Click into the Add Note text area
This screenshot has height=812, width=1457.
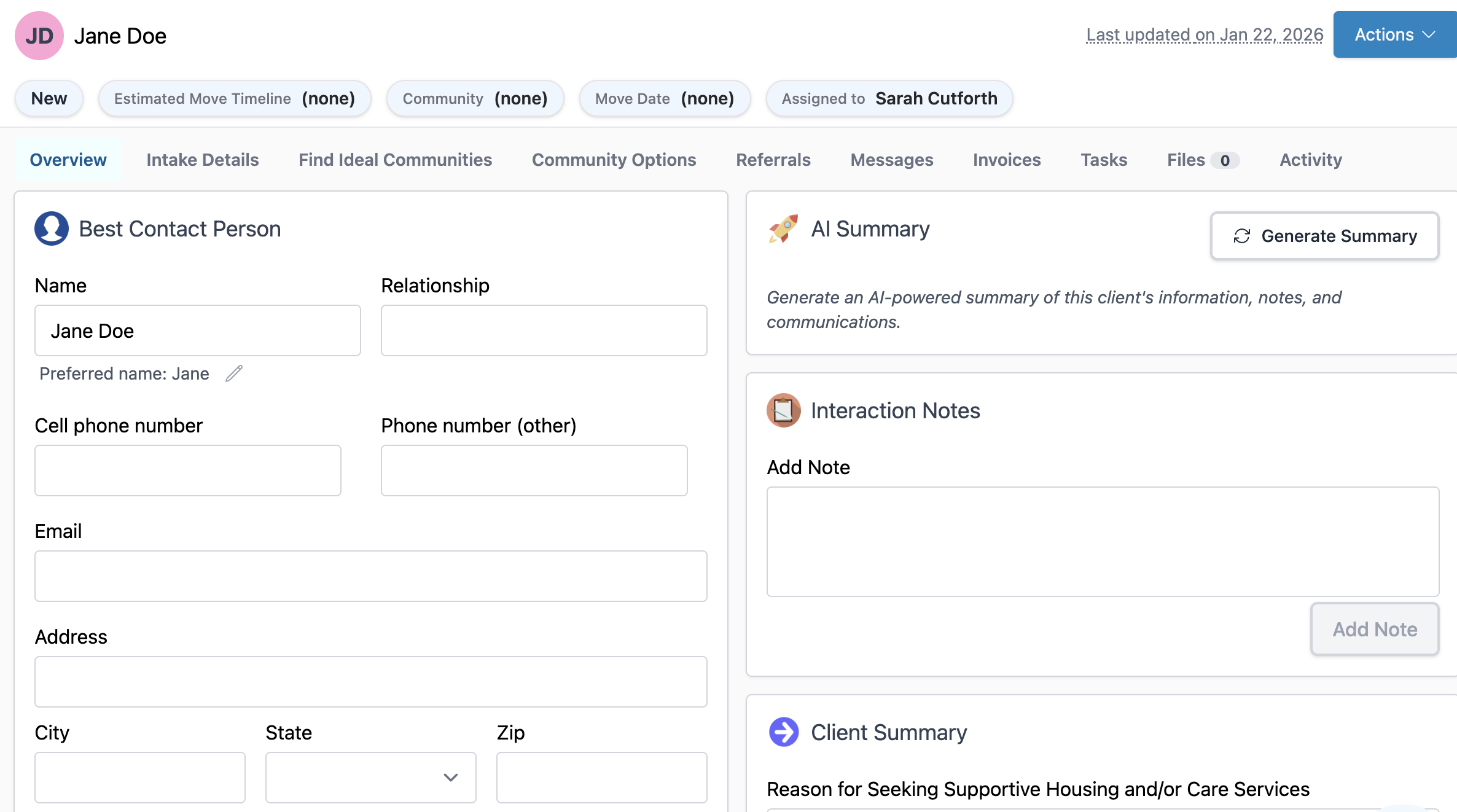[x=1103, y=542]
